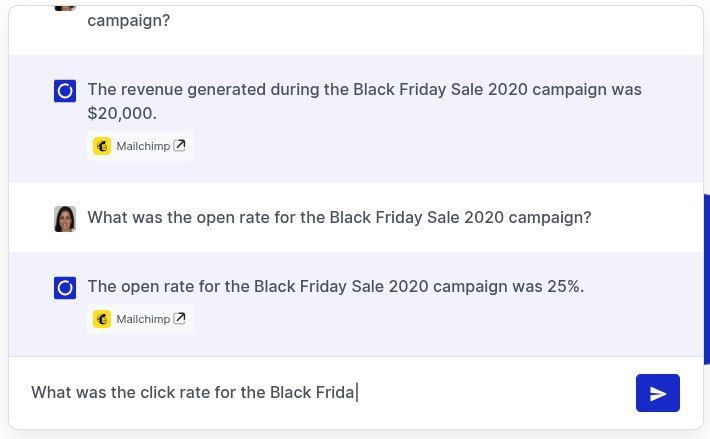Click the blue send message button

coord(657,393)
